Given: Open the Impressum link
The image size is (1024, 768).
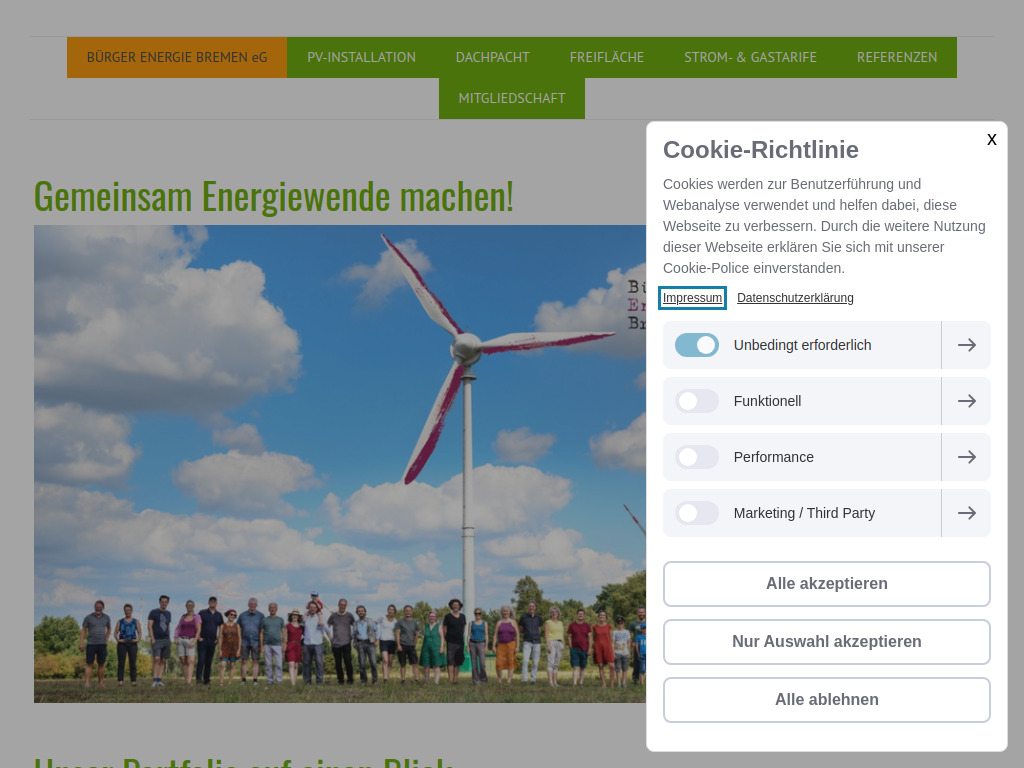Looking at the screenshot, I should (692, 297).
